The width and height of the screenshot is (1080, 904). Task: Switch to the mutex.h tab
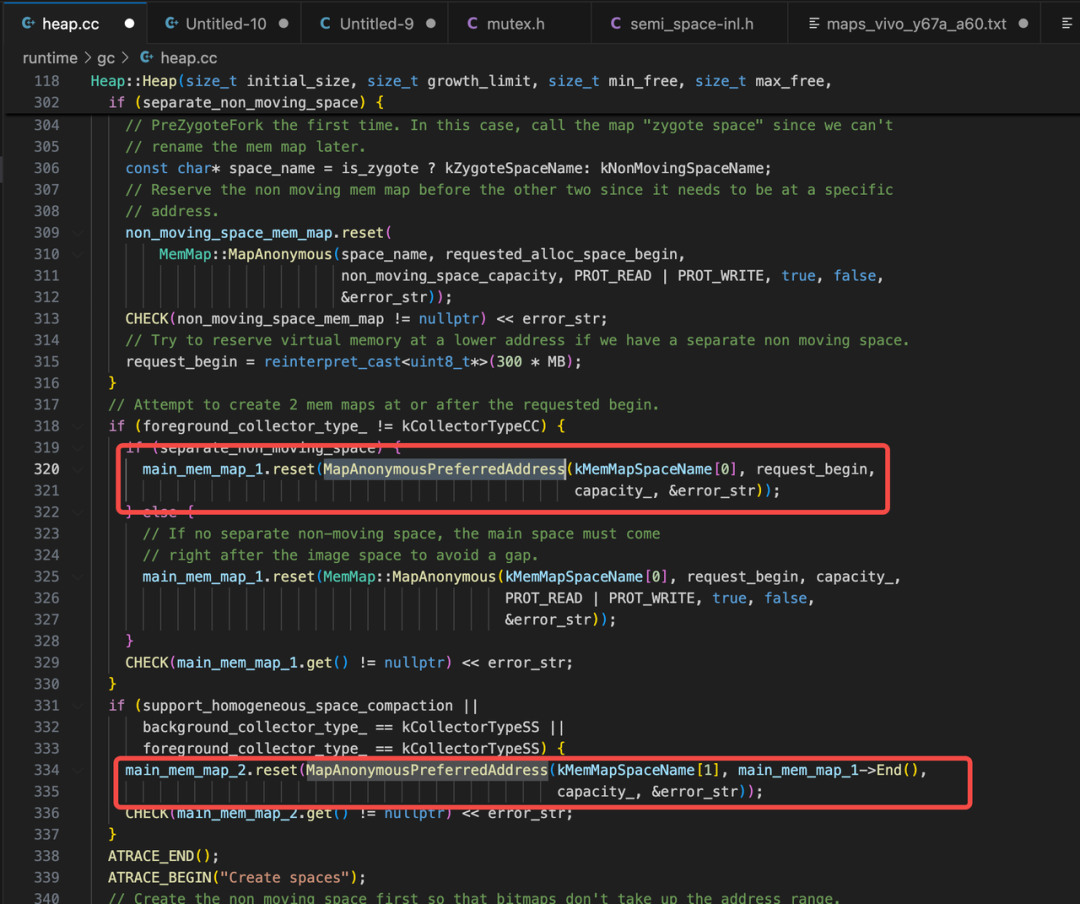click(x=515, y=23)
